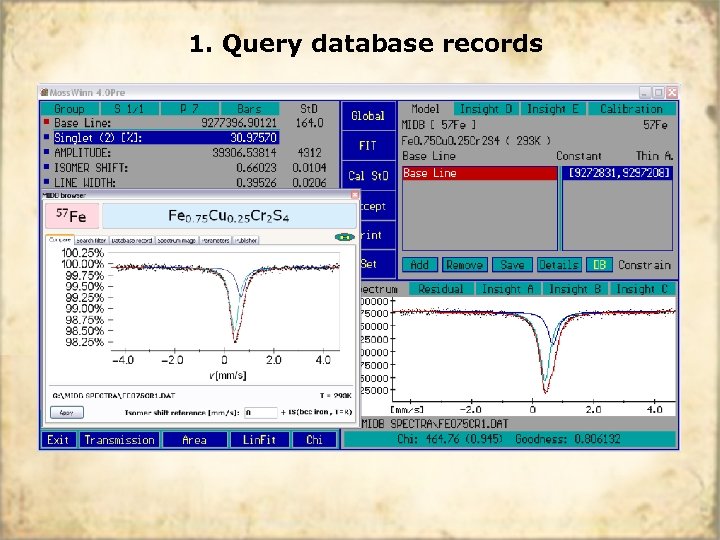
Task: Click the green link icon in MIDB browser
Action: [345, 237]
